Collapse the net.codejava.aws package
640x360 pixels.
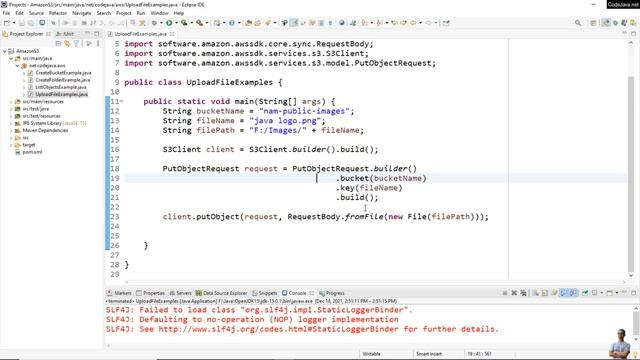click(18, 66)
